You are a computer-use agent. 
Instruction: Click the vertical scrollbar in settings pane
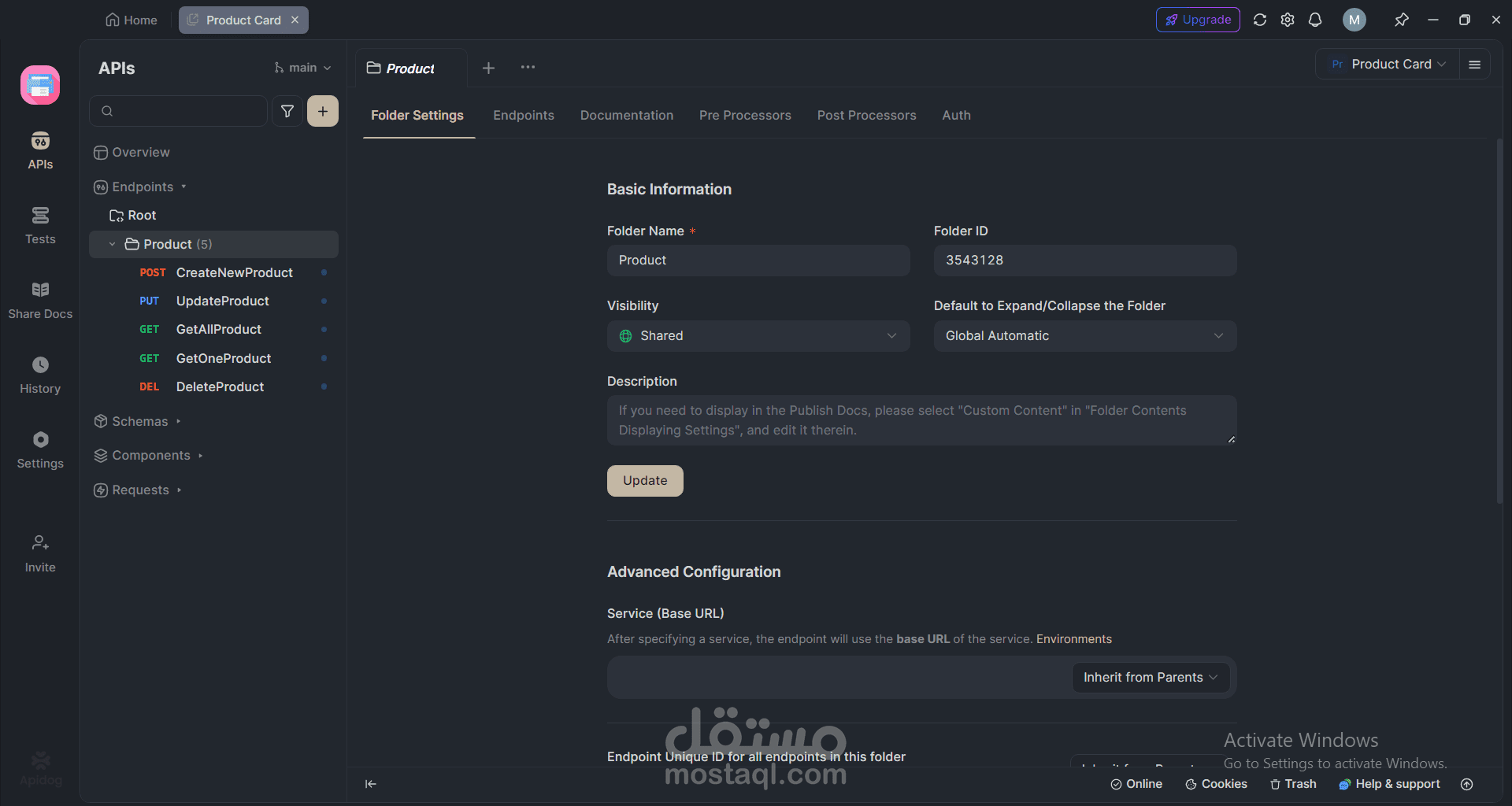(x=1499, y=321)
